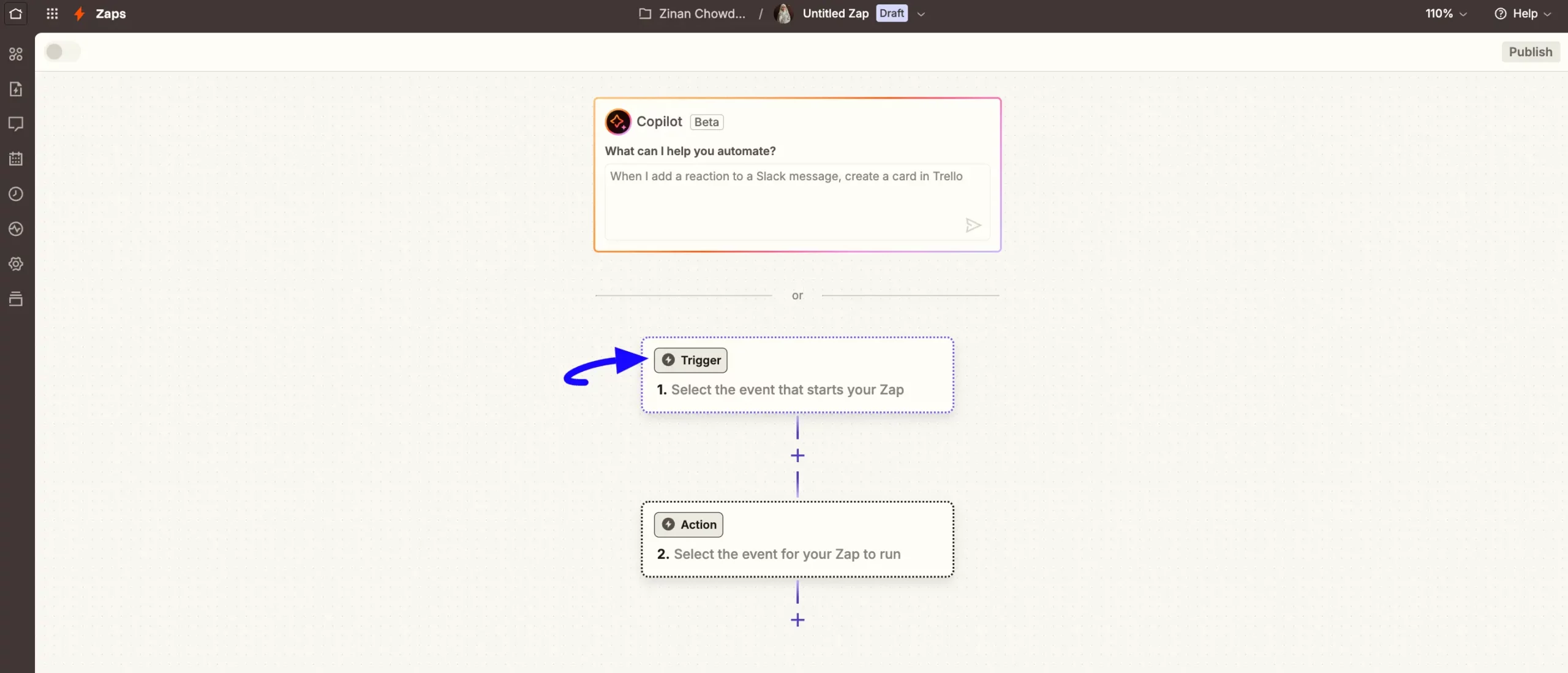Image resolution: width=1568 pixels, height=673 pixels.
Task: Open the Zinan Chowd... folder link
Action: (x=702, y=13)
